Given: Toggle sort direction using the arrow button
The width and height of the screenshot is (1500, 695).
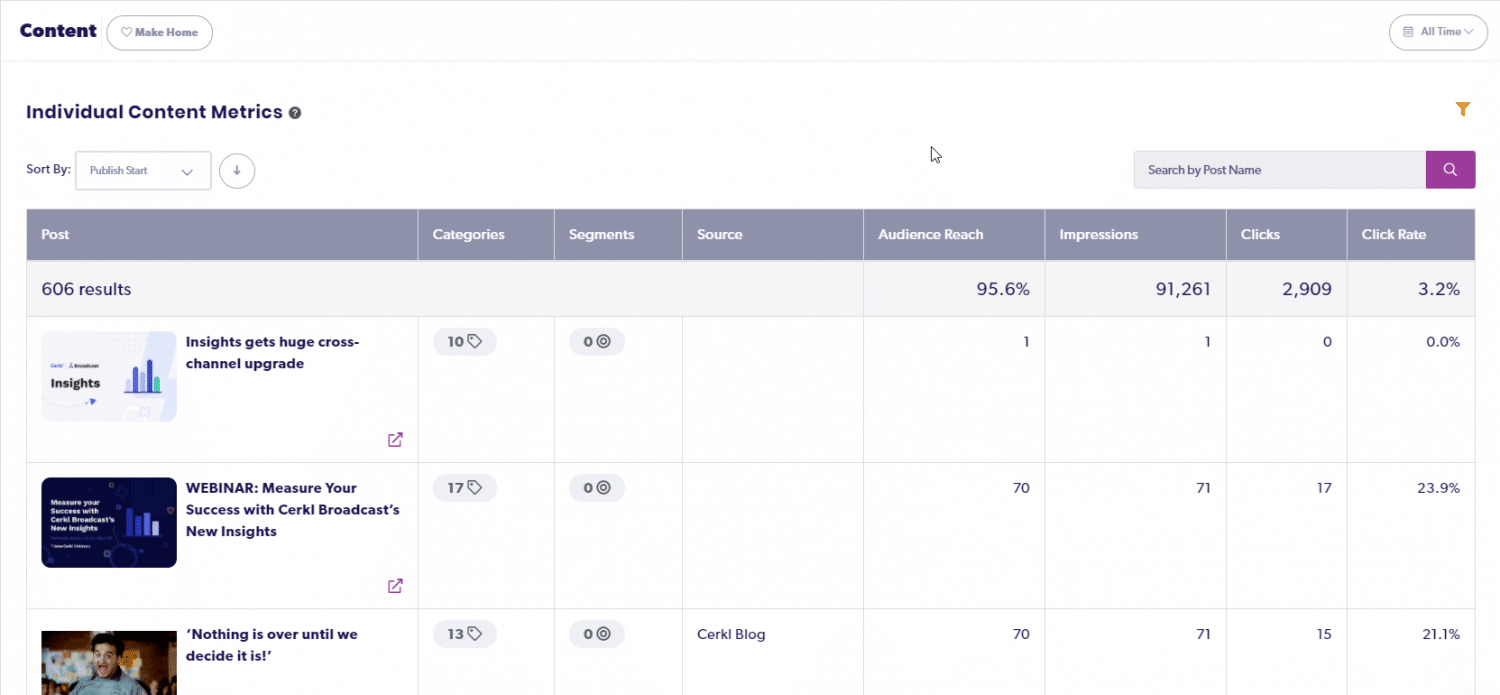Looking at the screenshot, I should (236, 170).
